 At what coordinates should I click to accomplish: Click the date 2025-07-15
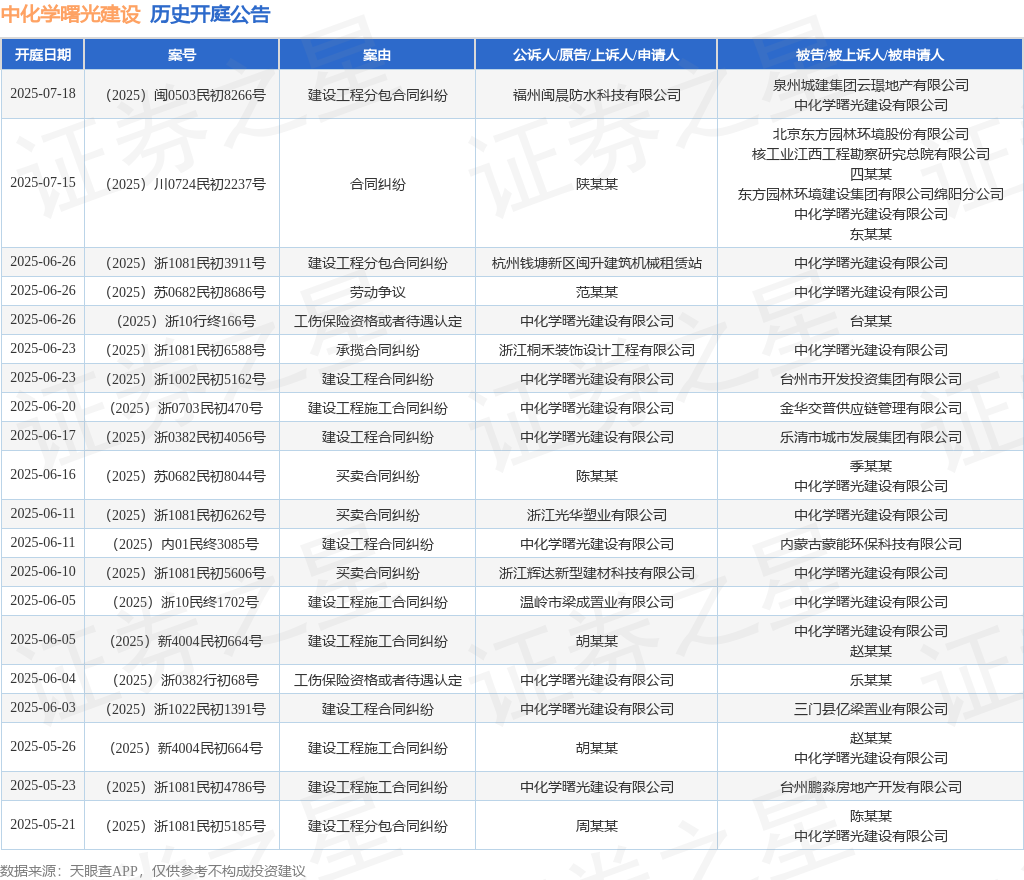pos(43,182)
